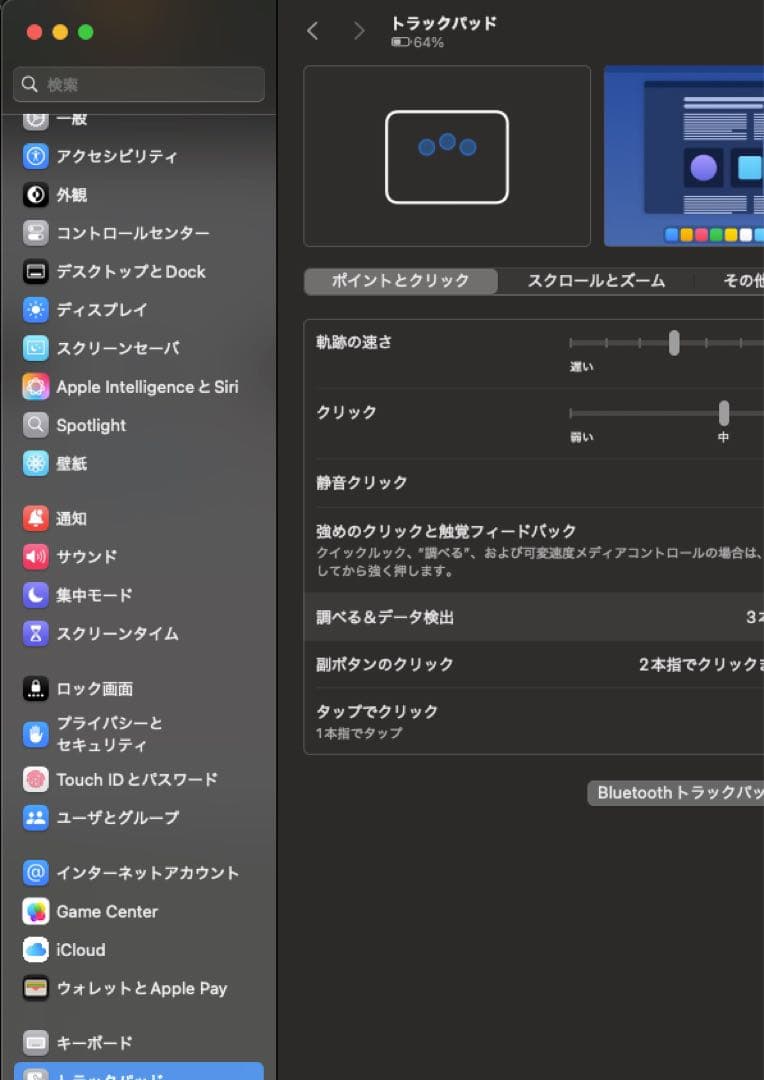Click the desktop preview thumbnail
The height and width of the screenshot is (1080, 764).
click(684, 156)
